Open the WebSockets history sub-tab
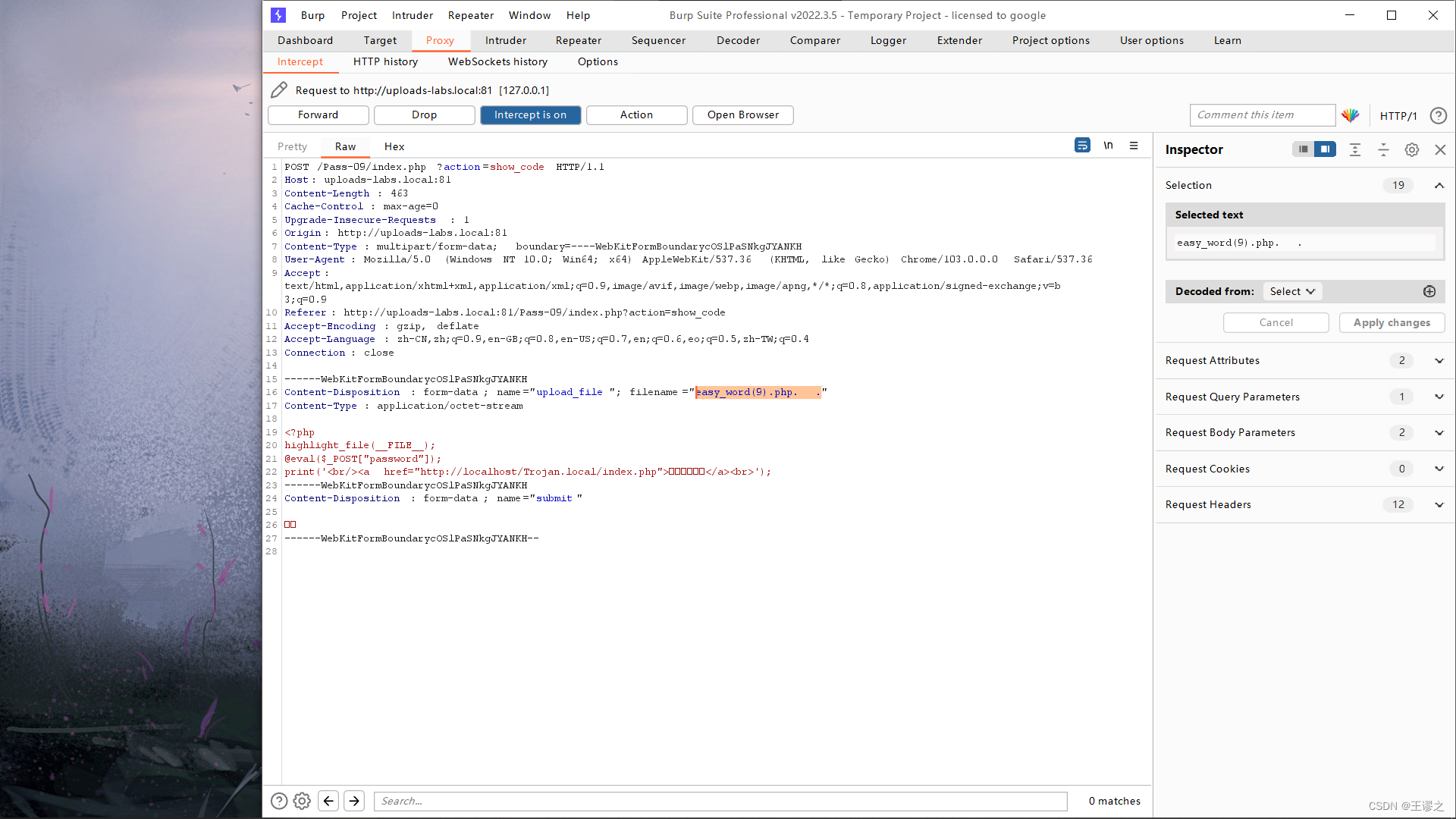1456x819 pixels. click(497, 61)
